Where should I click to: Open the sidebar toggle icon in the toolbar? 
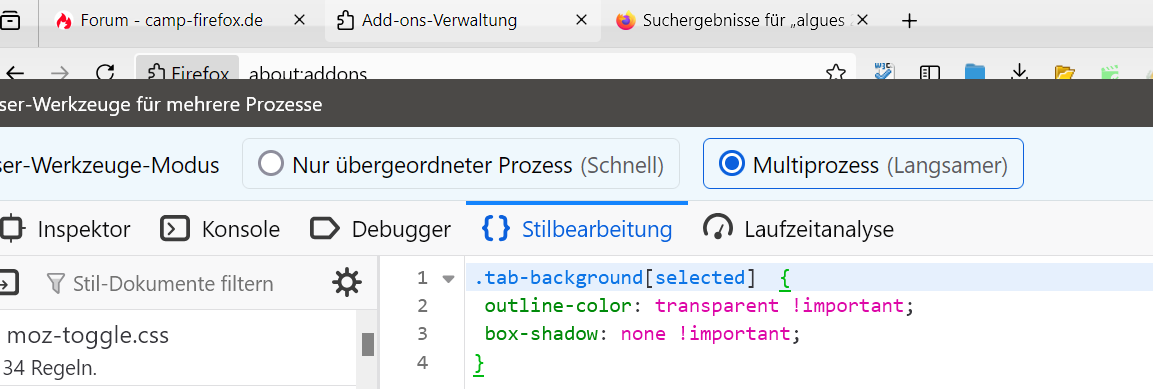(930, 73)
